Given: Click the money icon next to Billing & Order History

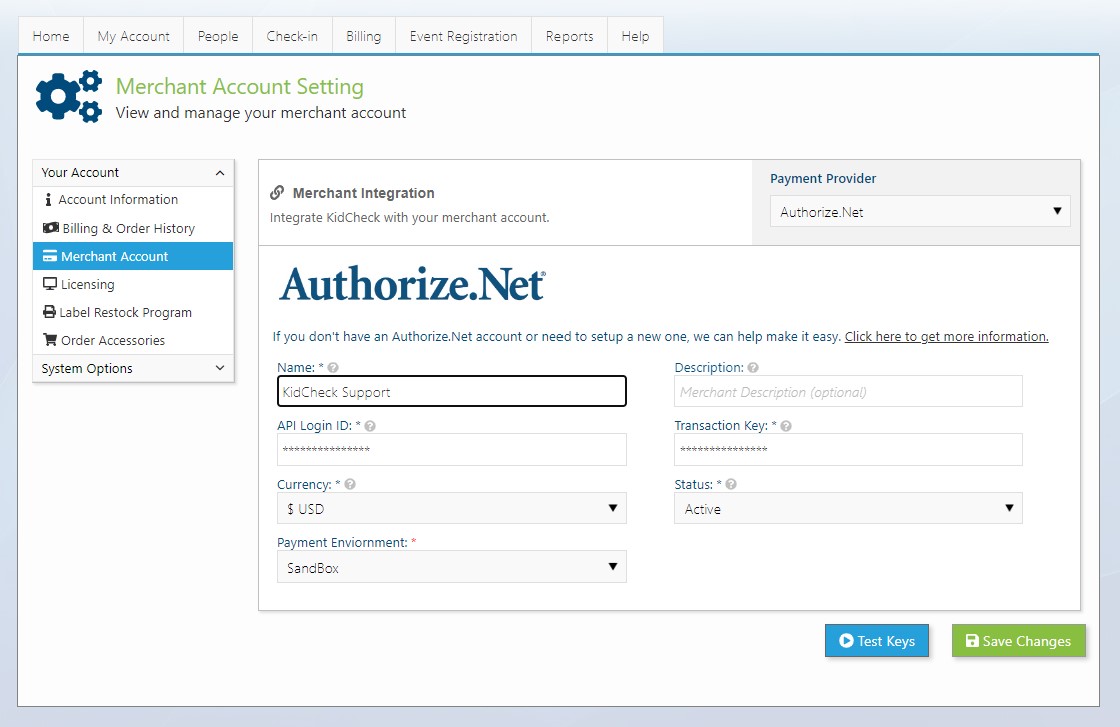Looking at the screenshot, I should (x=51, y=228).
